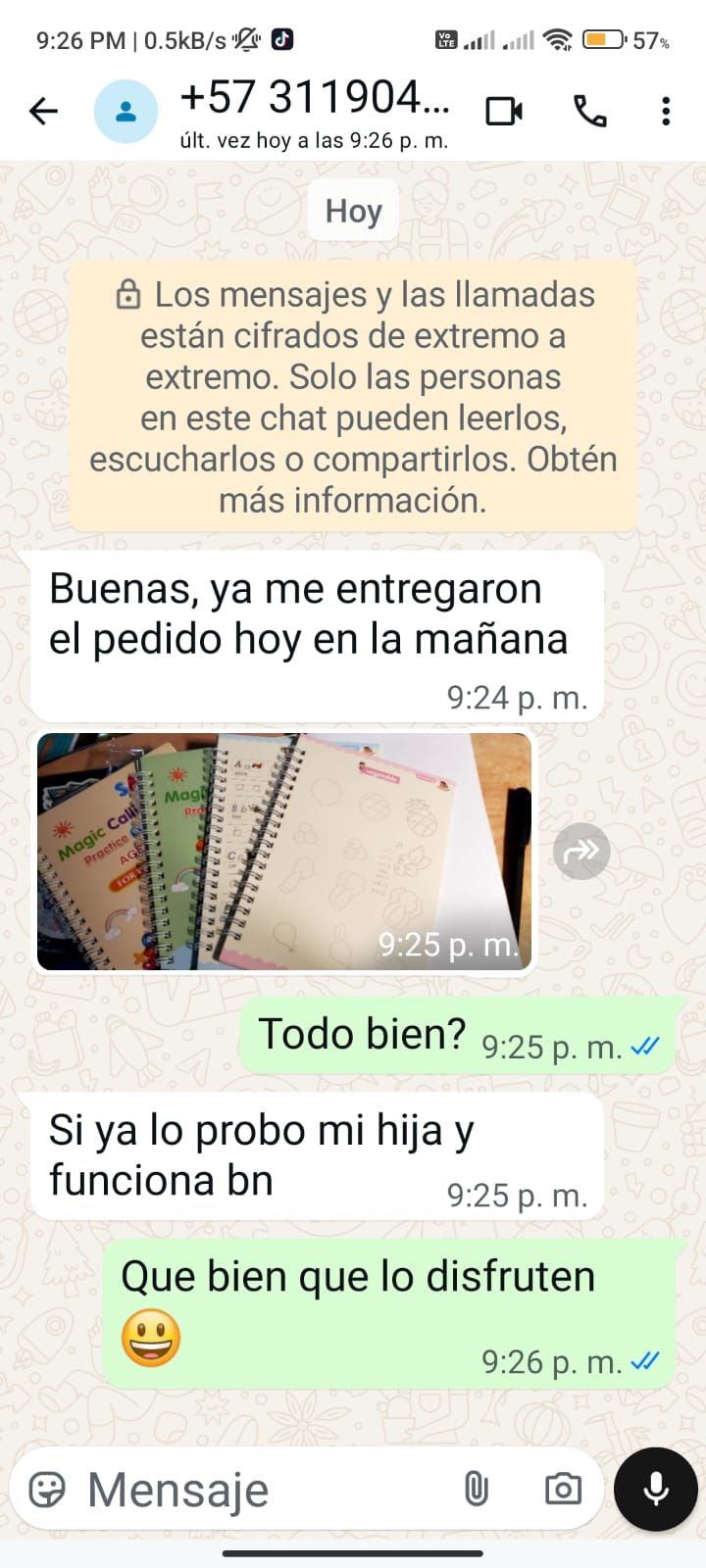Open the contact profile avatar
The height and width of the screenshot is (1568, 706).
(126, 112)
